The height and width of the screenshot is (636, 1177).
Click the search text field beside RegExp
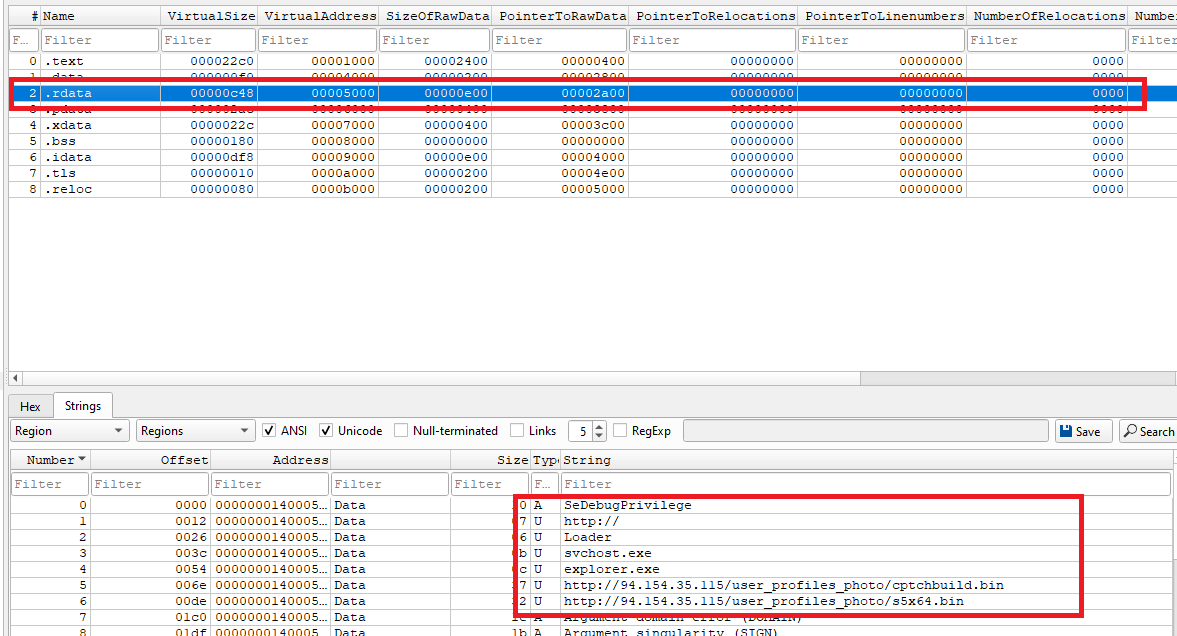click(x=866, y=431)
